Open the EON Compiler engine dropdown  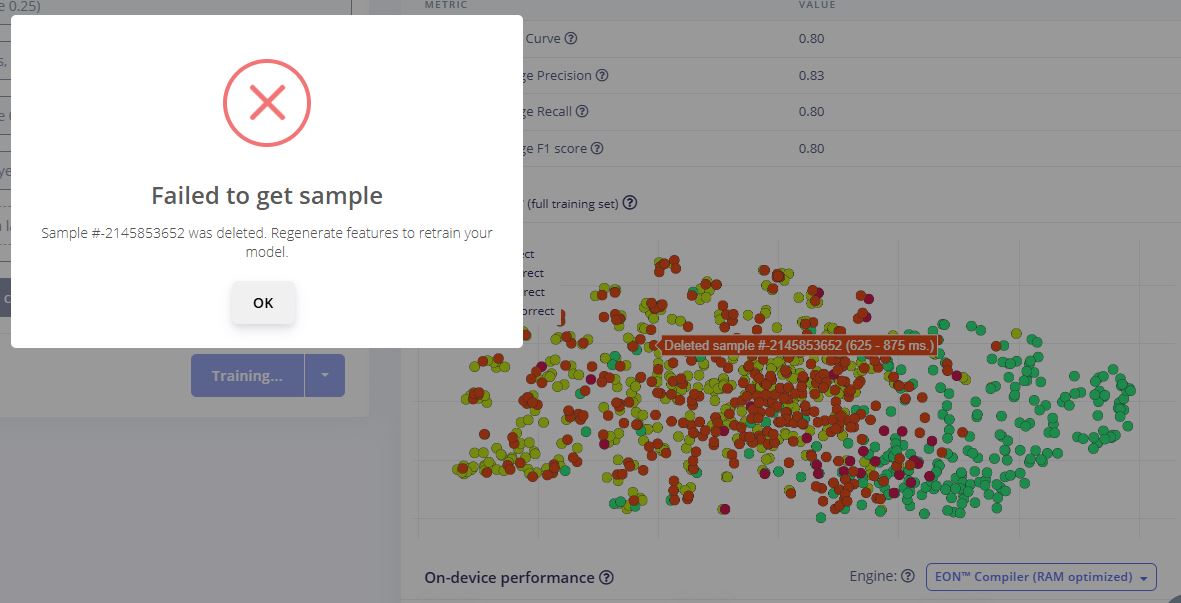pyautogui.click(x=1041, y=577)
